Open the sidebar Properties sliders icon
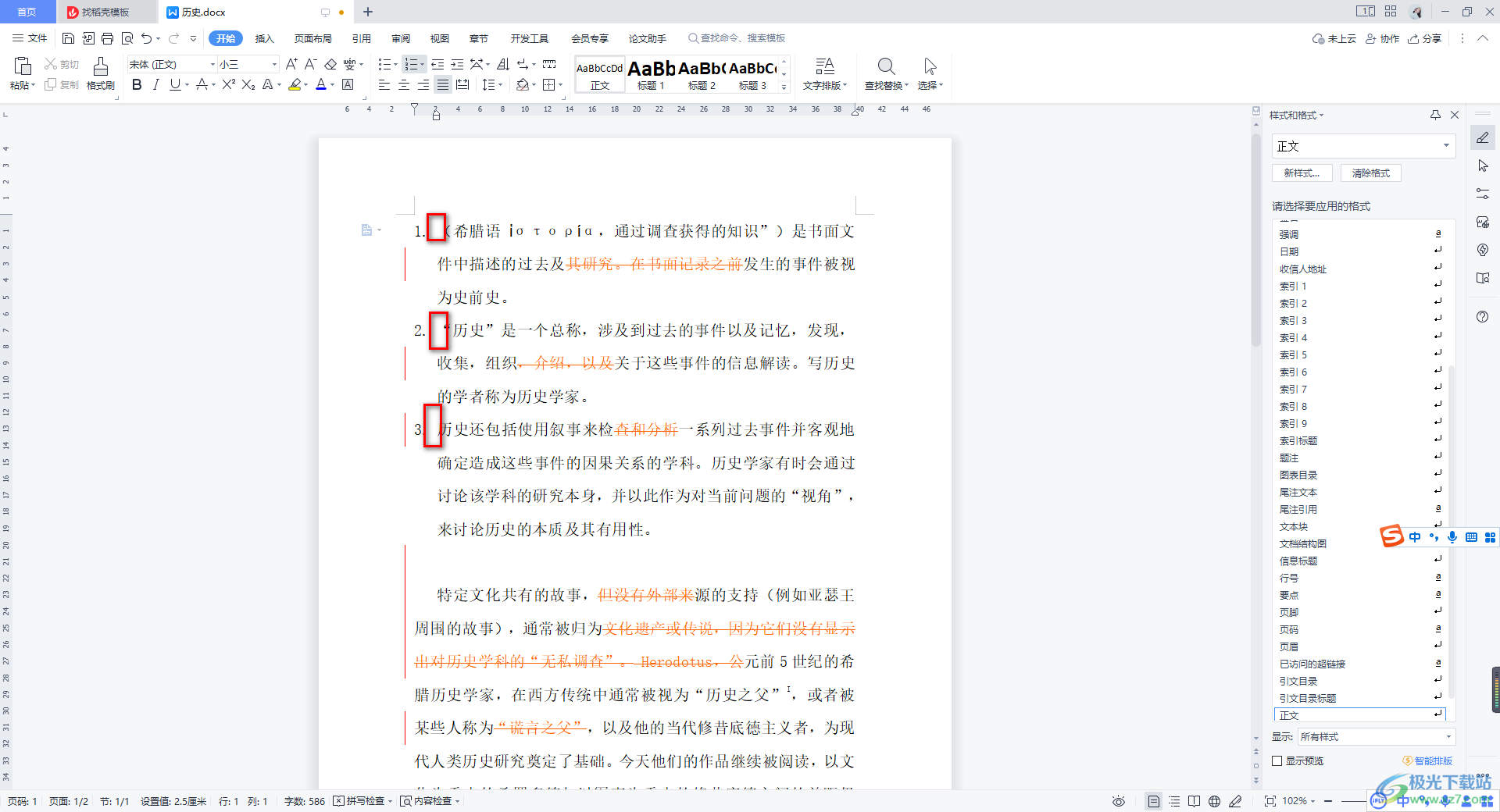This screenshot has width=1500, height=812. (x=1483, y=194)
